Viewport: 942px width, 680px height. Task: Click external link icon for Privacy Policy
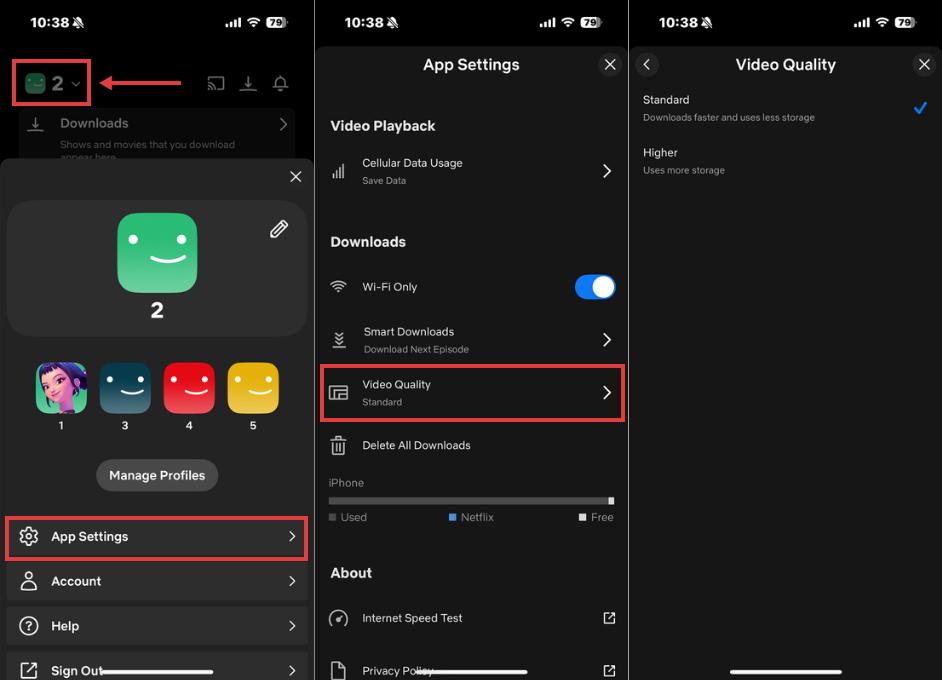click(x=609, y=670)
